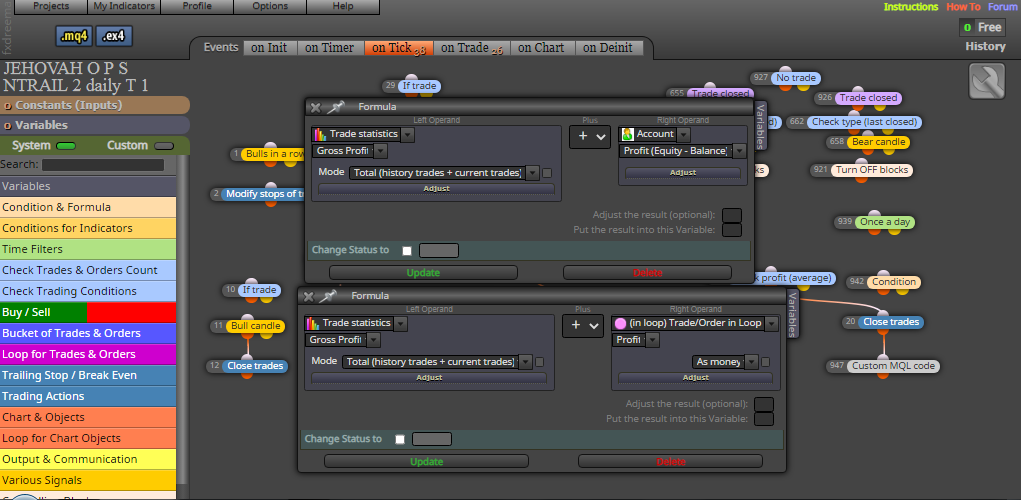Open Loop for Trades & Orders category
Image resolution: width=1021 pixels, height=500 pixels.
pos(88,354)
